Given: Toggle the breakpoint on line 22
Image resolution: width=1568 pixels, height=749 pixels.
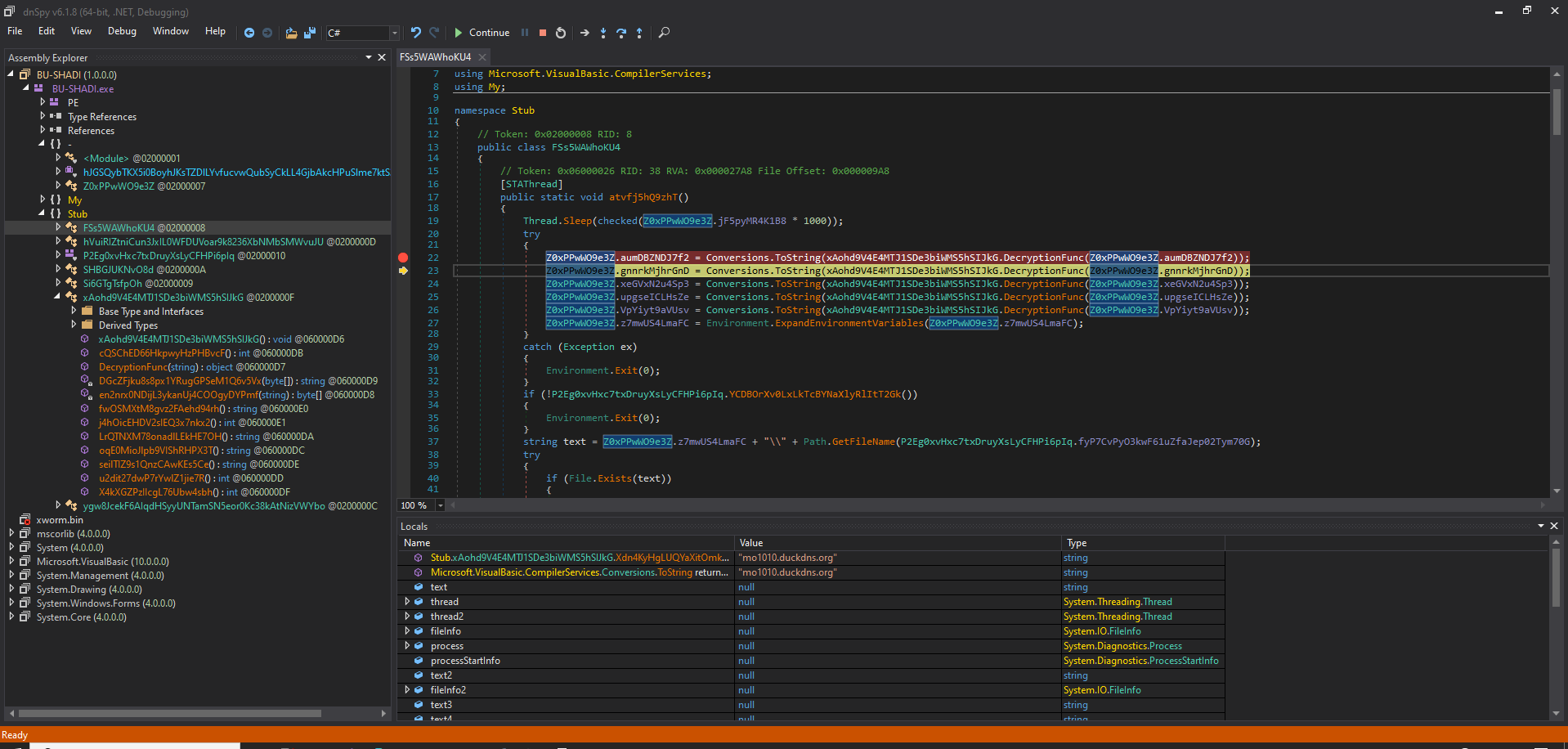Looking at the screenshot, I should tap(403, 258).
